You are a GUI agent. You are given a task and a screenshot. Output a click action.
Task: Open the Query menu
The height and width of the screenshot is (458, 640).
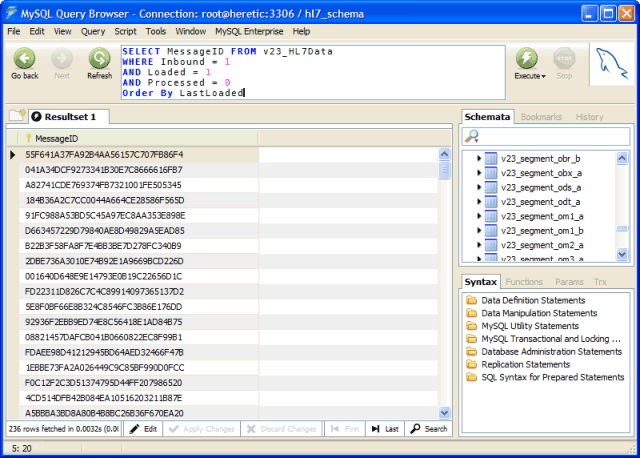point(93,31)
